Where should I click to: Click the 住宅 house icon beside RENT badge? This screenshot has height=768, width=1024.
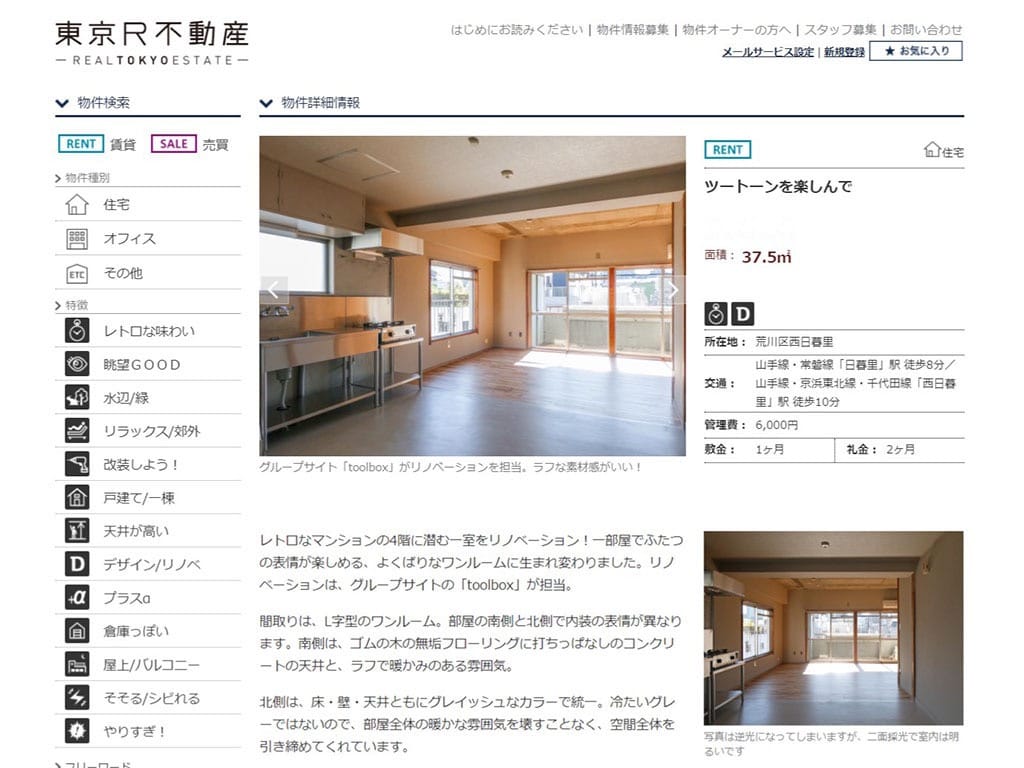pyautogui.click(x=932, y=150)
